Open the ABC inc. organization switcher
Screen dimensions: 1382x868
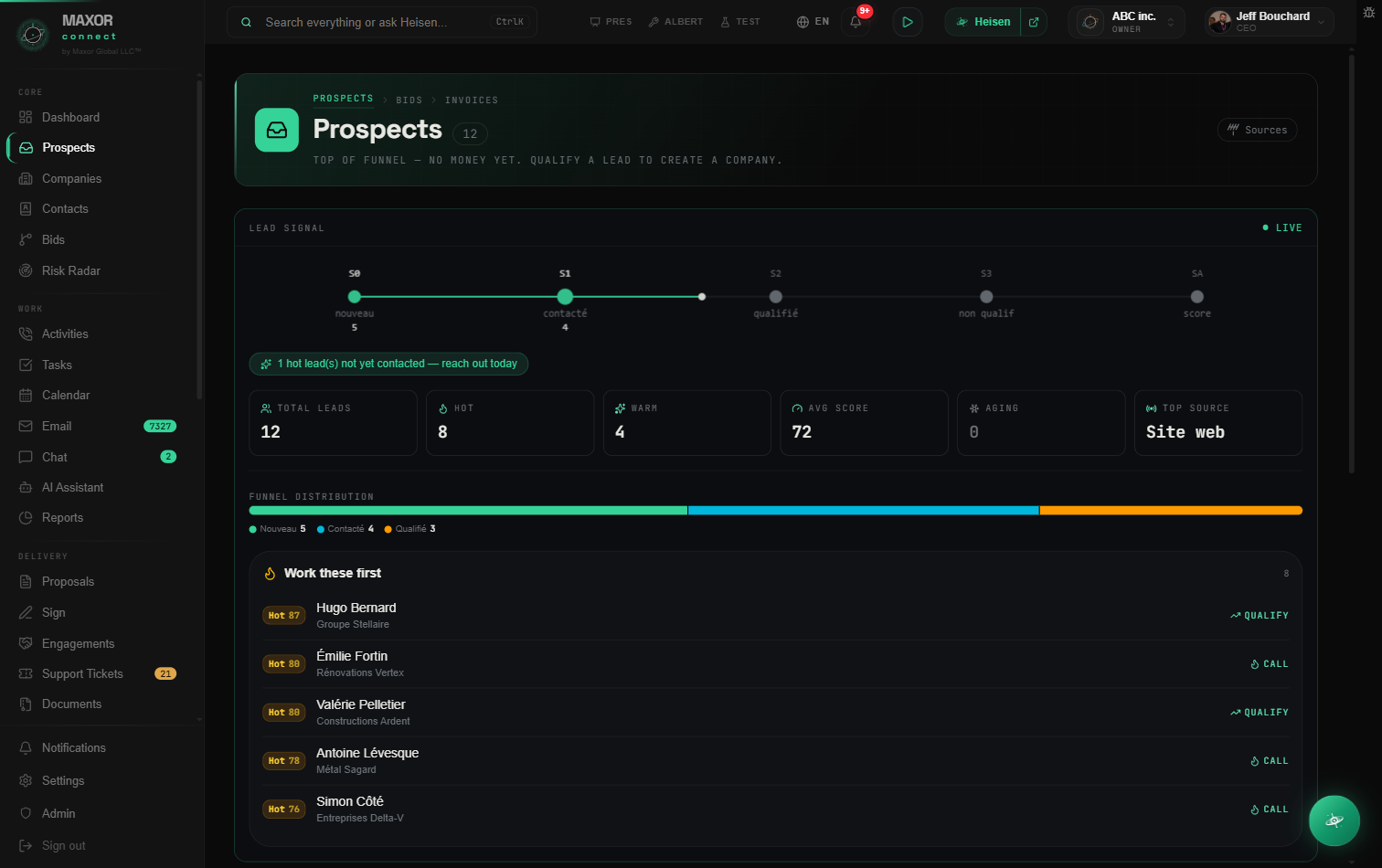[1126, 22]
